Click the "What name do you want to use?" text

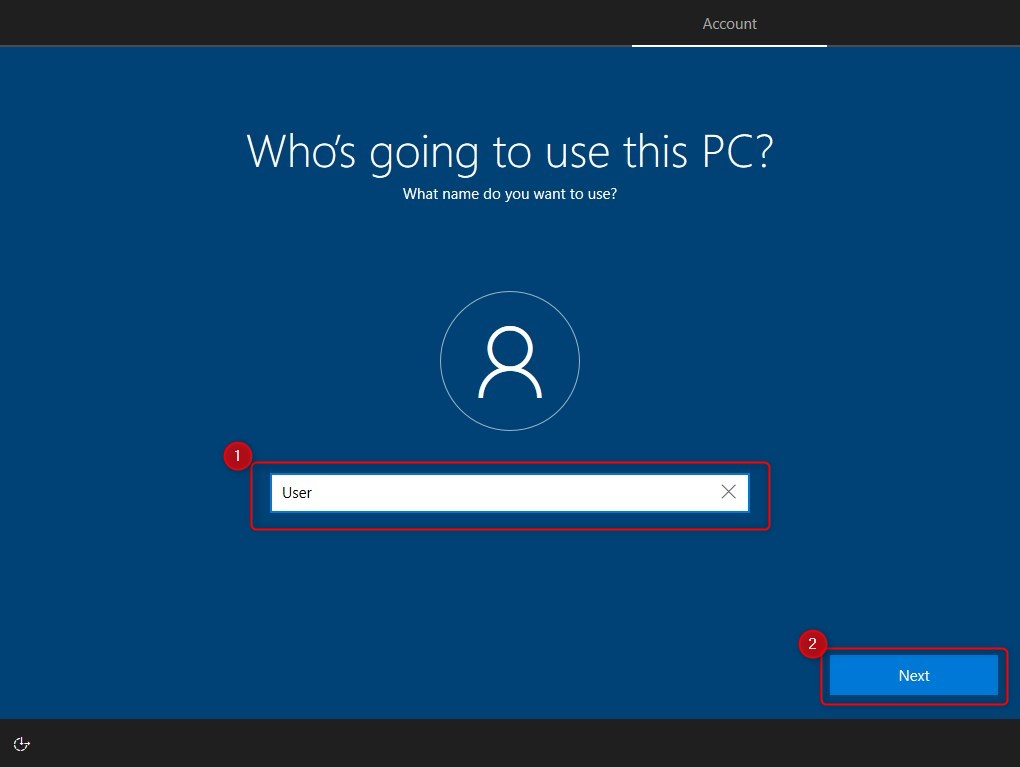pos(509,194)
